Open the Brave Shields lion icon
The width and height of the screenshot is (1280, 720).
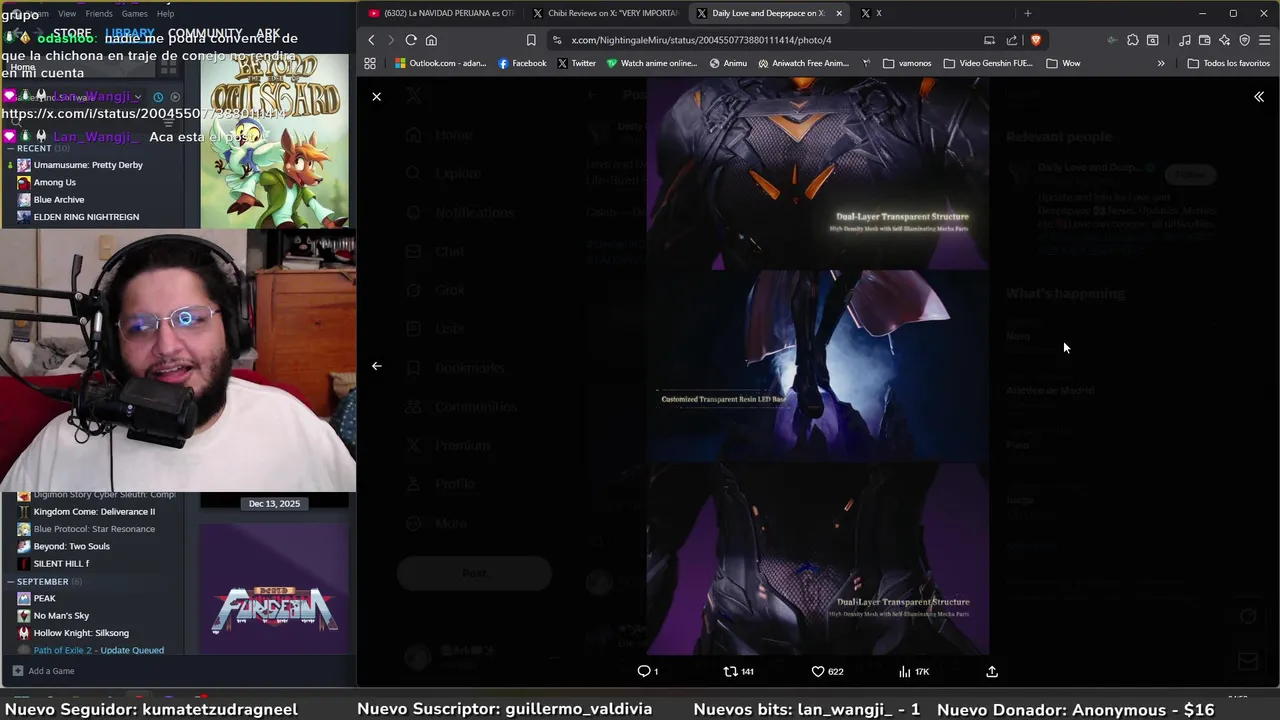click(x=1035, y=40)
